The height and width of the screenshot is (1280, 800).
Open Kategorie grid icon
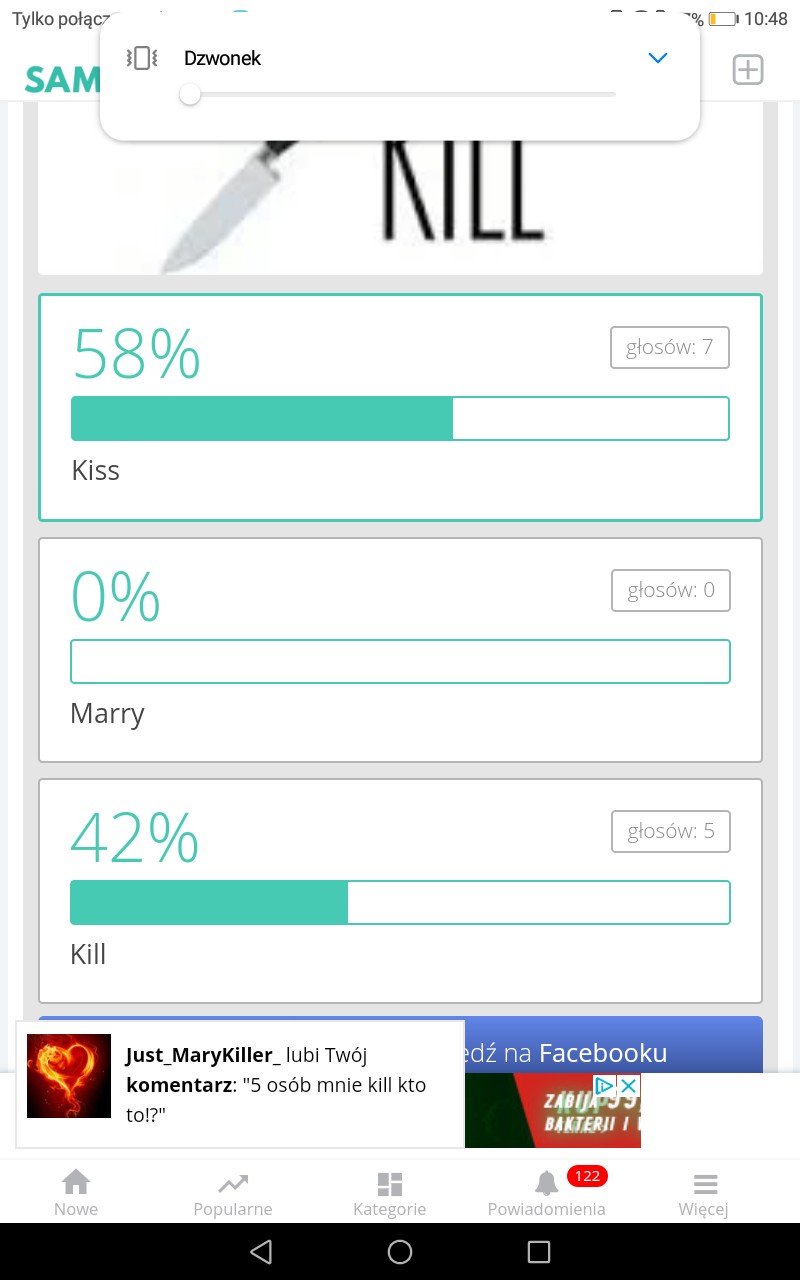(390, 1193)
